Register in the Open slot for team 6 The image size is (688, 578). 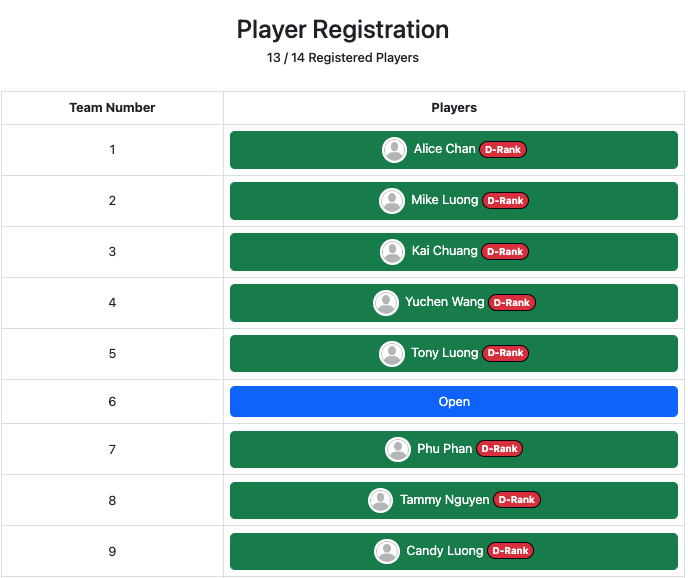pyautogui.click(x=454, y=402)
